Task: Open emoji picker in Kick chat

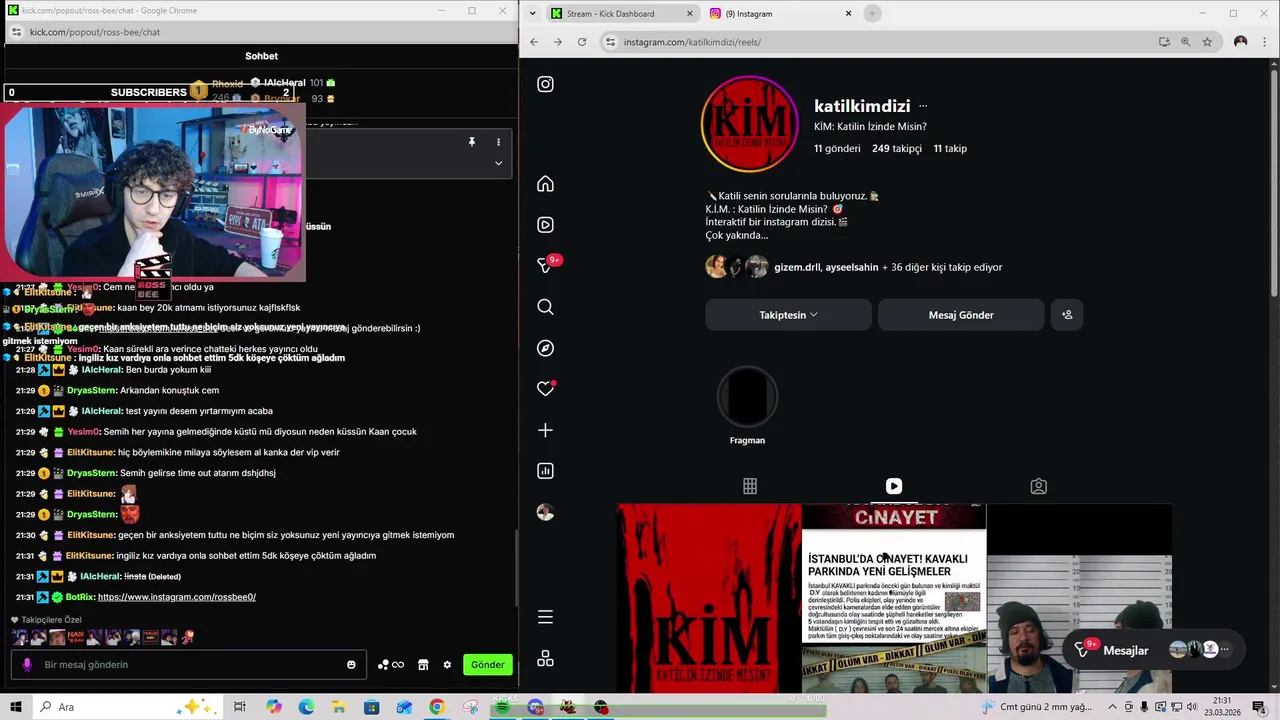Action: pos(351,665)
